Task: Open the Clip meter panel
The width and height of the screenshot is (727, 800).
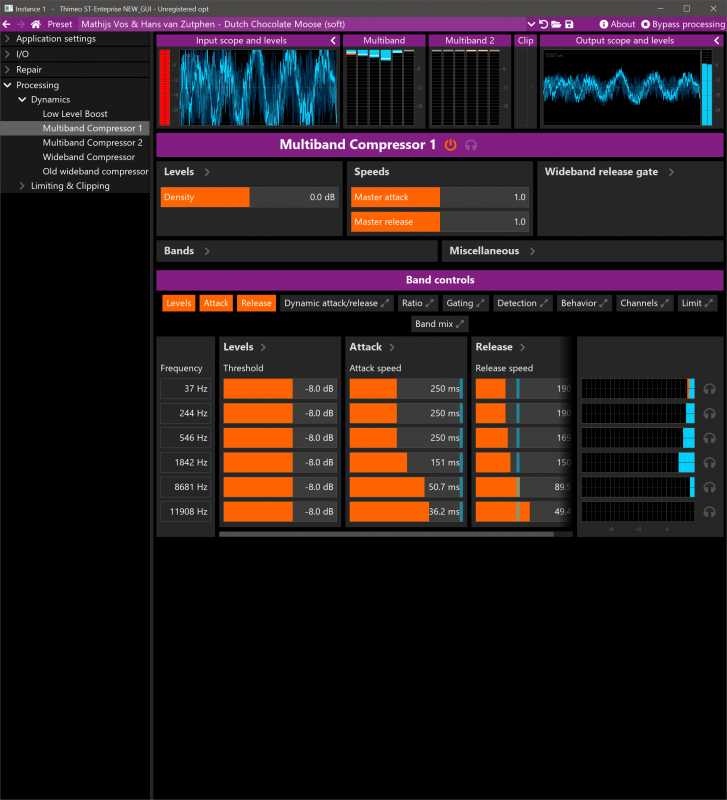Action: click(x=525, y=40)
